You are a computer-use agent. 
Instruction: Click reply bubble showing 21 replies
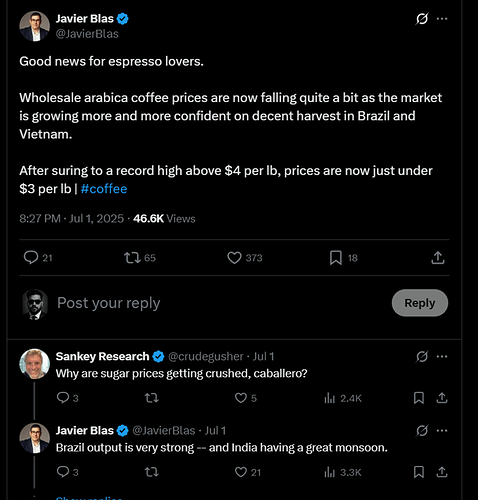click(x=38, y=258)
